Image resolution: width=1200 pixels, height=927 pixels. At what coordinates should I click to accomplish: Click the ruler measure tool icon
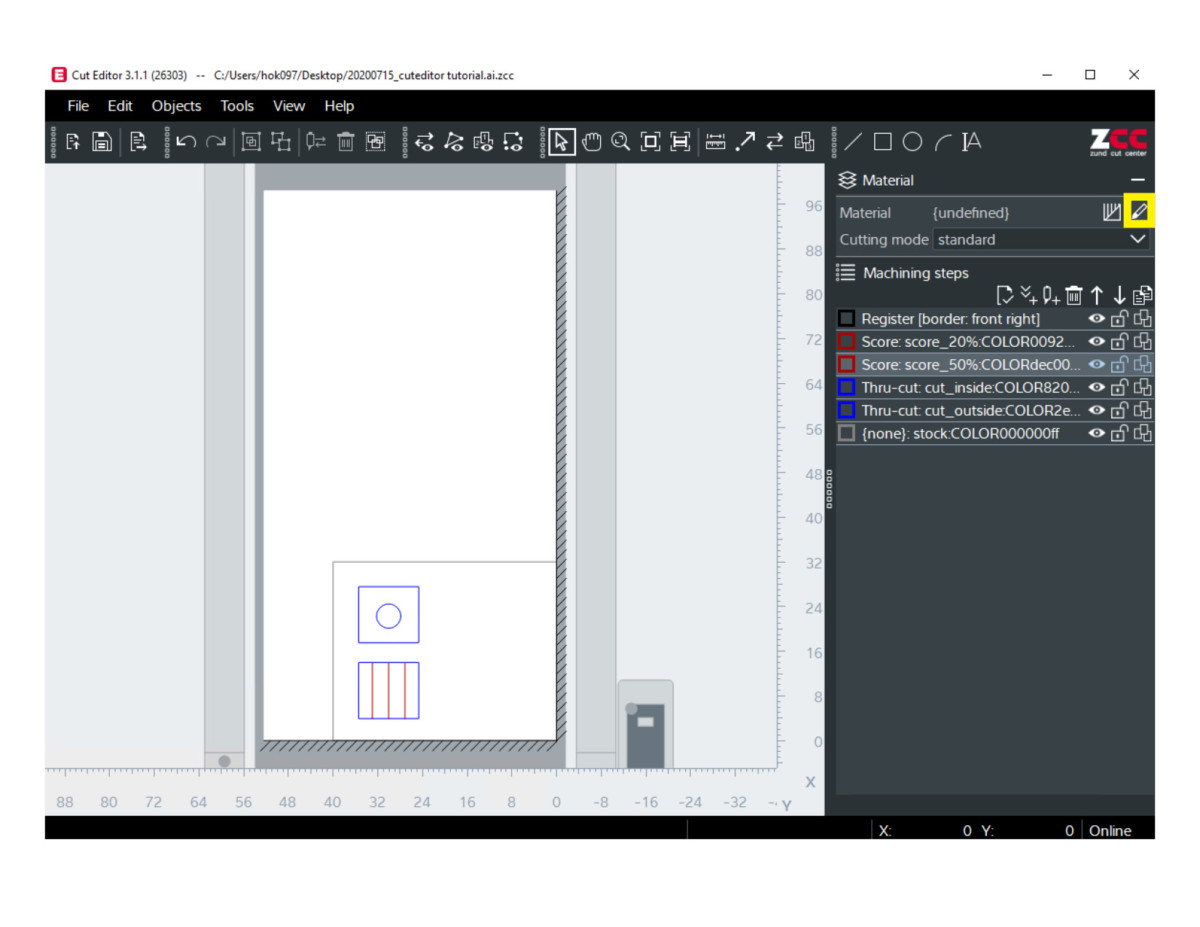pos(715,142)
